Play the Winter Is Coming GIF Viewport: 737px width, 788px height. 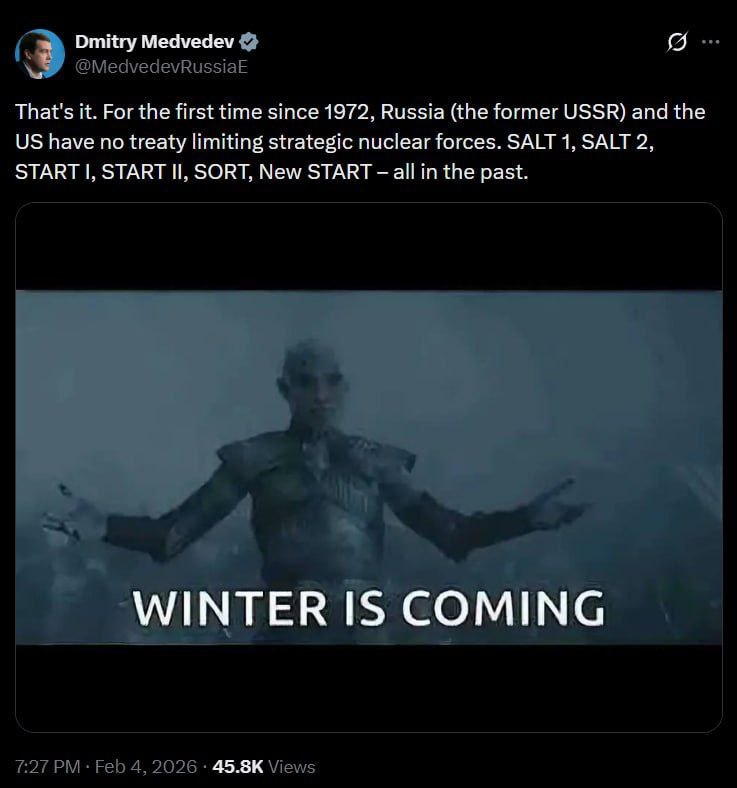(x=369, y=467)
